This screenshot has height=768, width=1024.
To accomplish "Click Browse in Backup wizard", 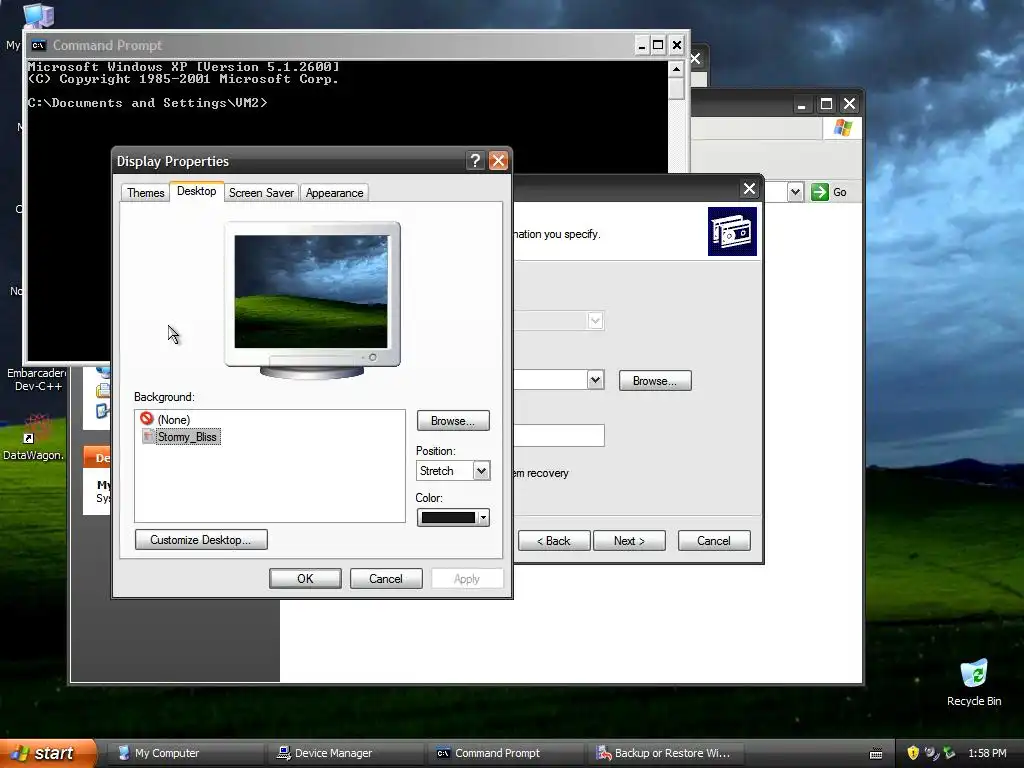I will pyautogui.click(x=655, y=381).
